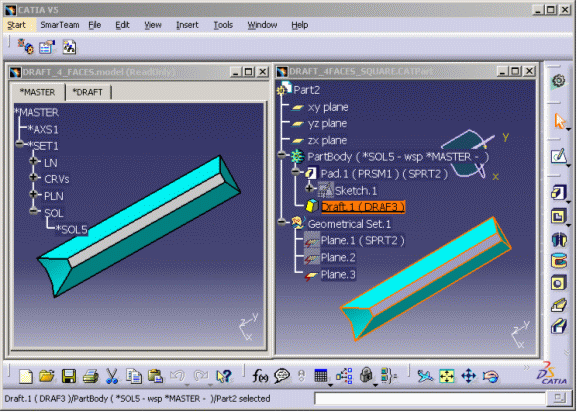Image resolution: width=577 pixels, height=412 pixels.
Task: Click the Cut scissors icon
Action: pyautogui.click(x=111, y=376)
